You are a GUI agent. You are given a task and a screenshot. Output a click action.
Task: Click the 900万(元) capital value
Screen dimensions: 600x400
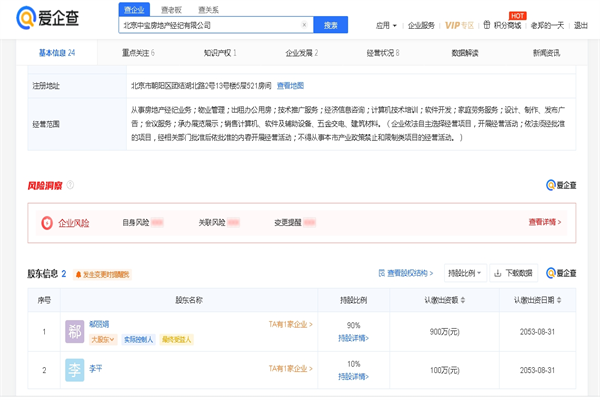[x=444, y=332]
